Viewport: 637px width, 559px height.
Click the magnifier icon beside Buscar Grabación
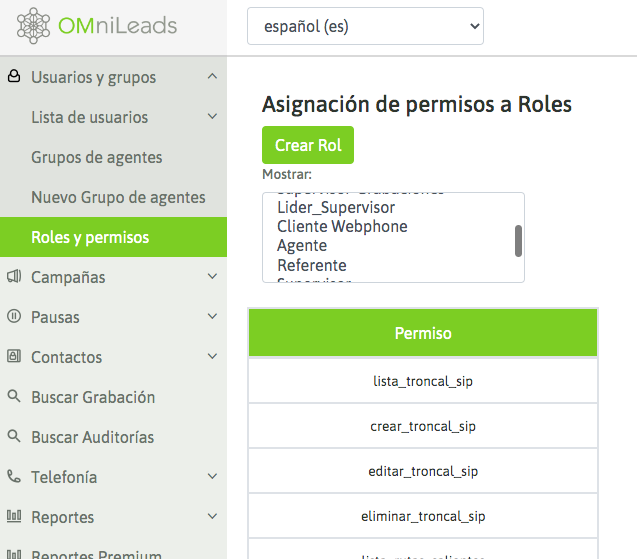tap(14, 397)
